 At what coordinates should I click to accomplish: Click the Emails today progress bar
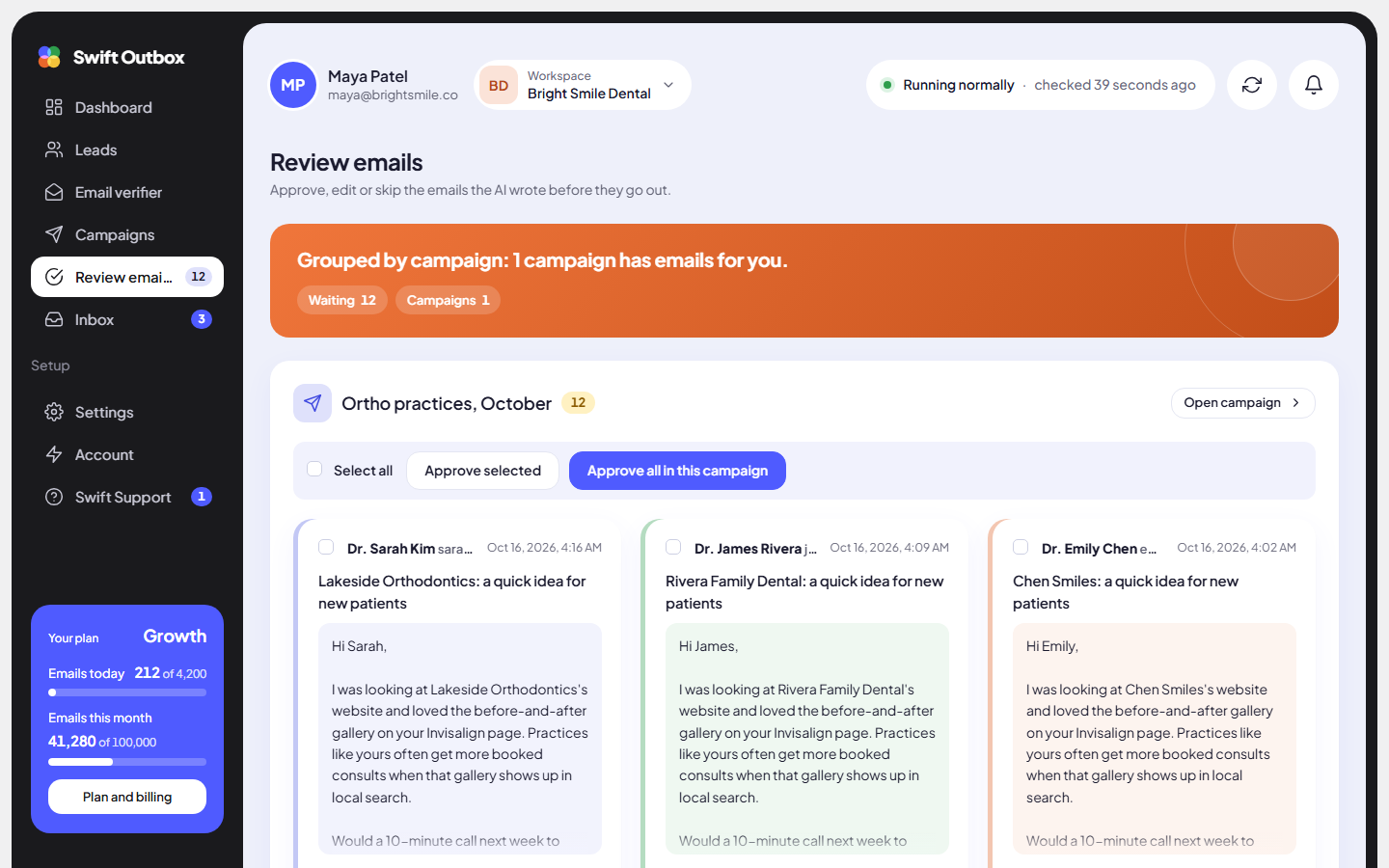point(127,692)
